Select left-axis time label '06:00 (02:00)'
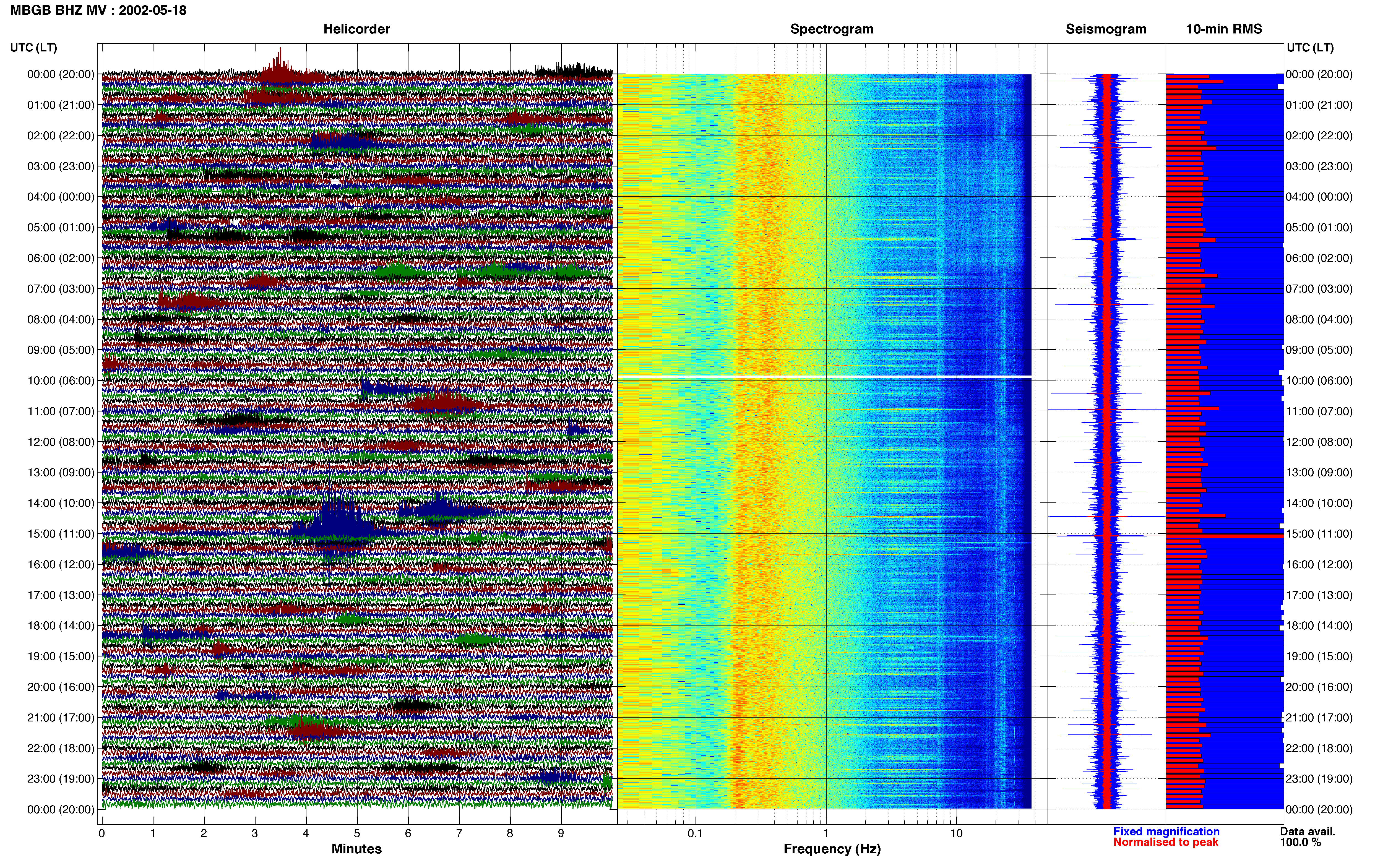Image resolution: width=1388 pixels, height=868 pixels. pyautogui.click(x=61, y=258)
